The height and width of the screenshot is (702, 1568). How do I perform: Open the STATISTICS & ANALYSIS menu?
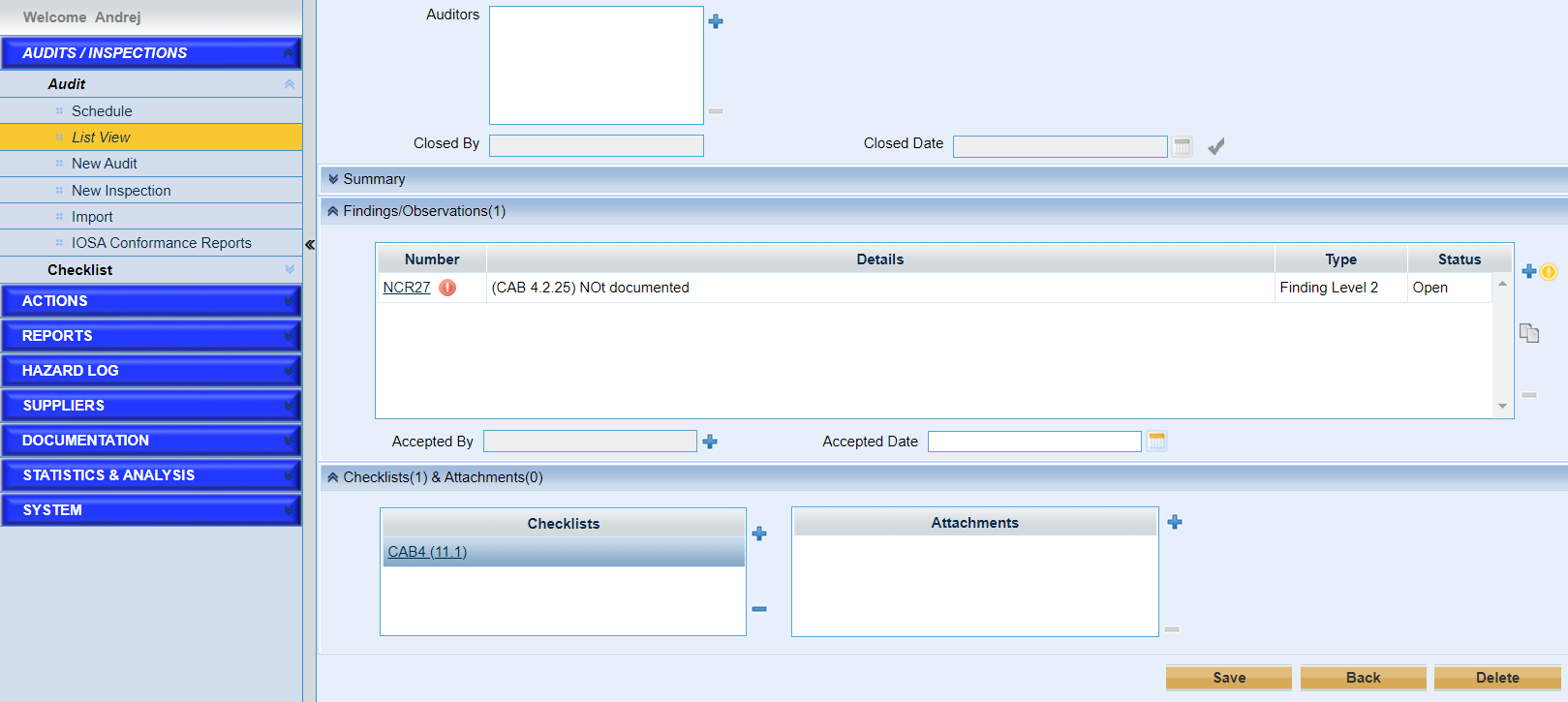[151, 475]
